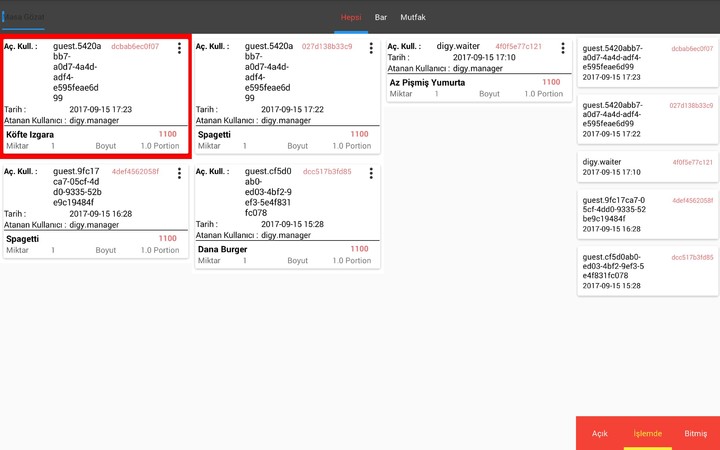Open three-dot menu on Köfte Izgara order

tap(179, 48)
